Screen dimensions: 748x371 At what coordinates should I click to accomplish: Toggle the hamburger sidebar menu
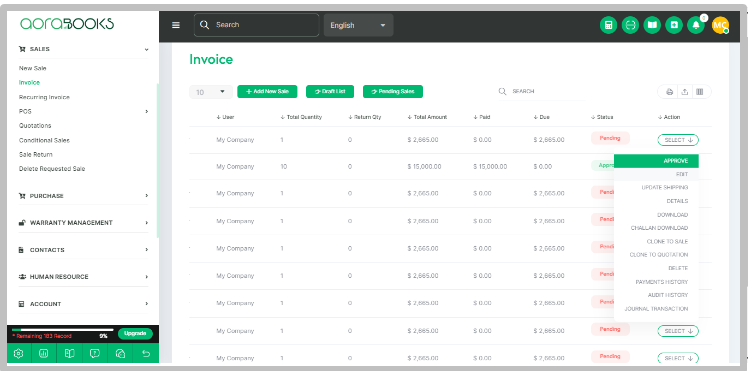click(x=176, y=25)
